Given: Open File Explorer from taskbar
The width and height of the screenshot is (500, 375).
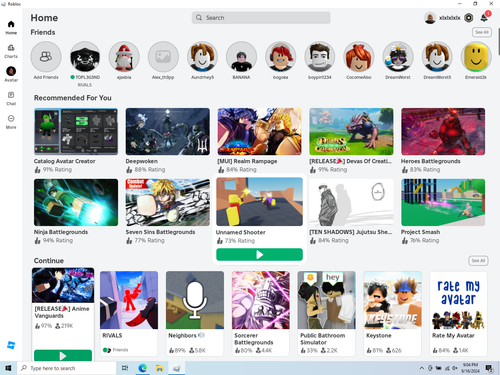Looking at the screenshot, I should point(160,368).
